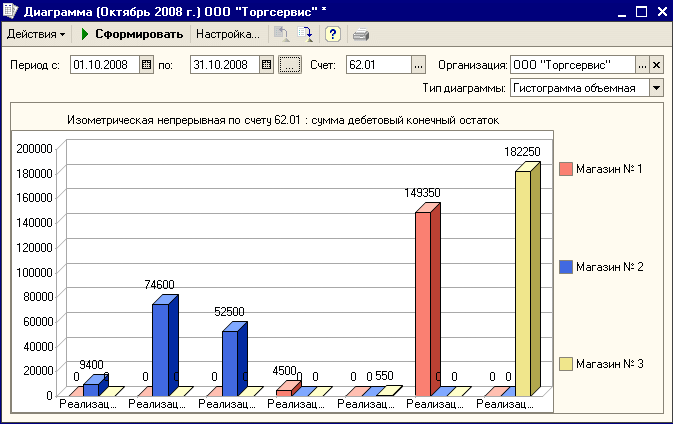
Task: Click the small blue bar labeled 9400
Action: (x=95, y=385)
